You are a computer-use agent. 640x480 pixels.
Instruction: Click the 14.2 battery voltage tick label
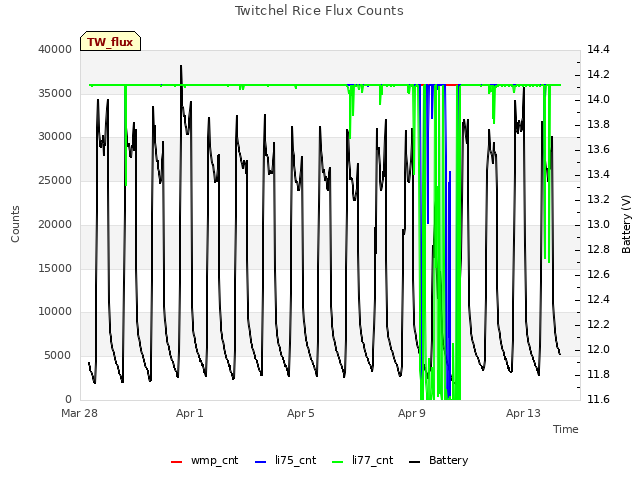pyautogui.click(x=598, y=74)
